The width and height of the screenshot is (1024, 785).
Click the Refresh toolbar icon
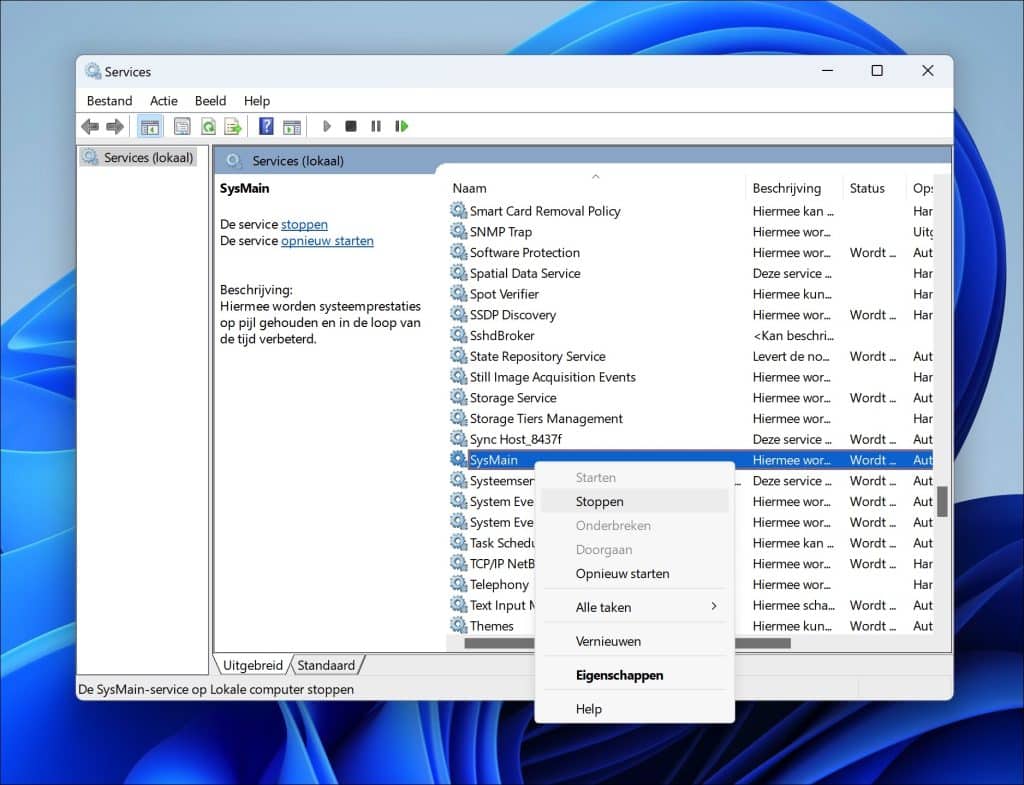click(x=208, y=127)
